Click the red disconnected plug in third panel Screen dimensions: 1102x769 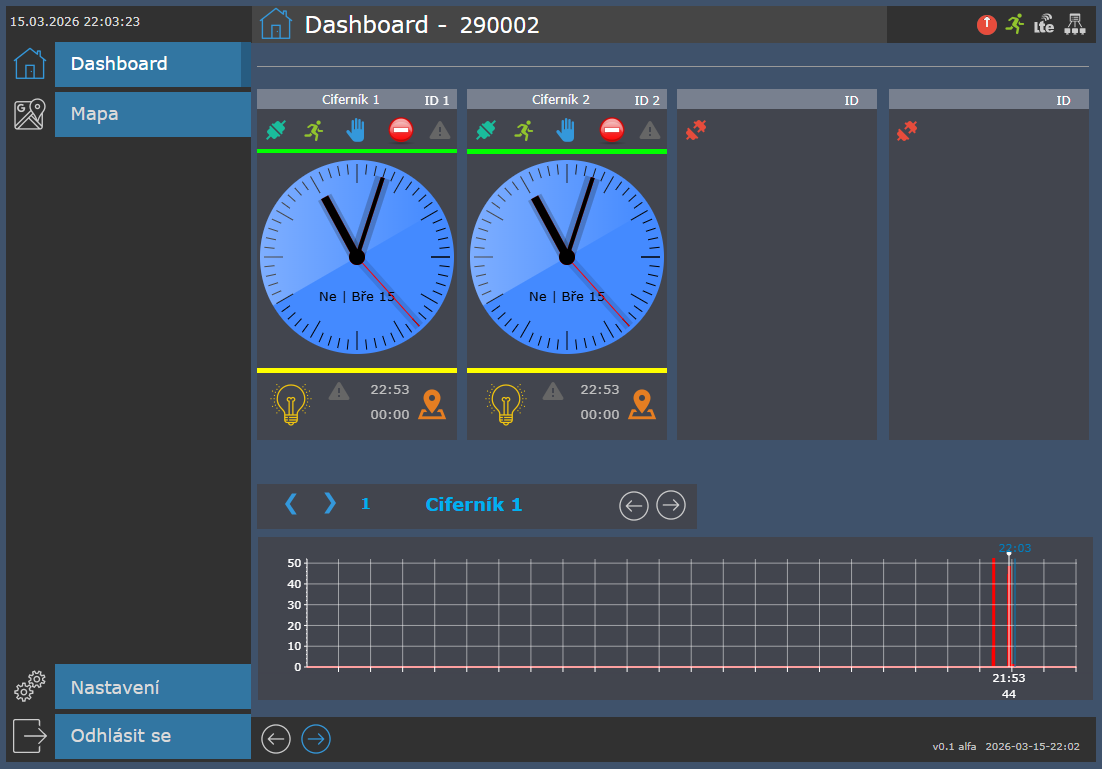click(x=696, y=130)
